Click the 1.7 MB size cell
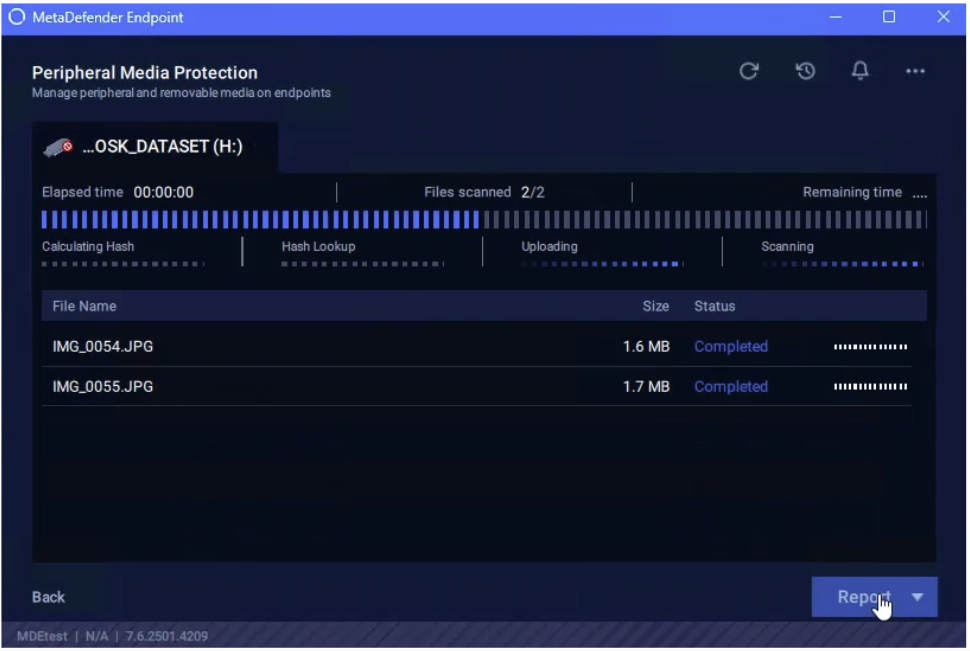 [x=646, y=386]
